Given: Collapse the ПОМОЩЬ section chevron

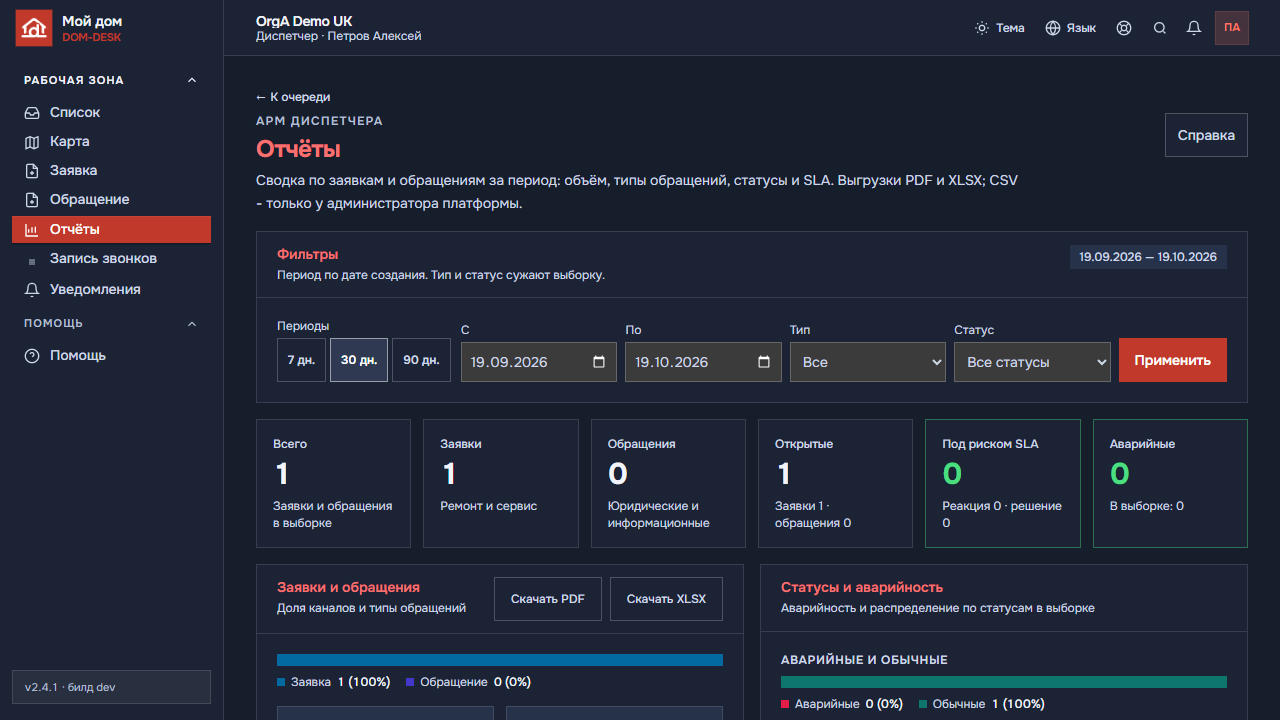Looking at the screenshot, I should [x=192, y=324].
